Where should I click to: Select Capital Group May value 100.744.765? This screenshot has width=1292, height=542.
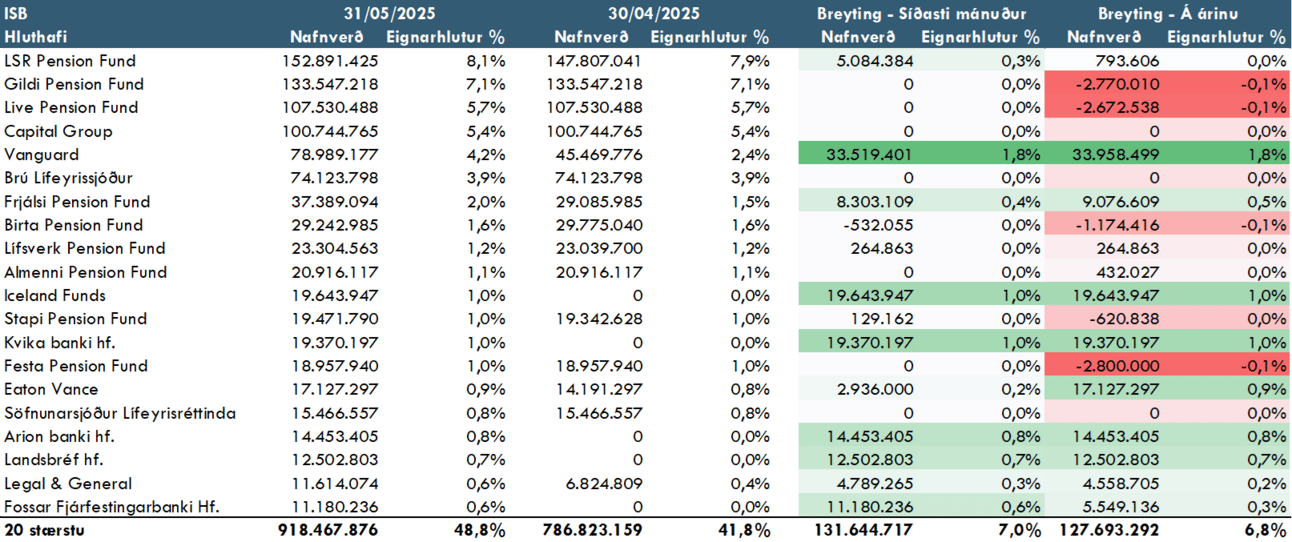(334, 131)
